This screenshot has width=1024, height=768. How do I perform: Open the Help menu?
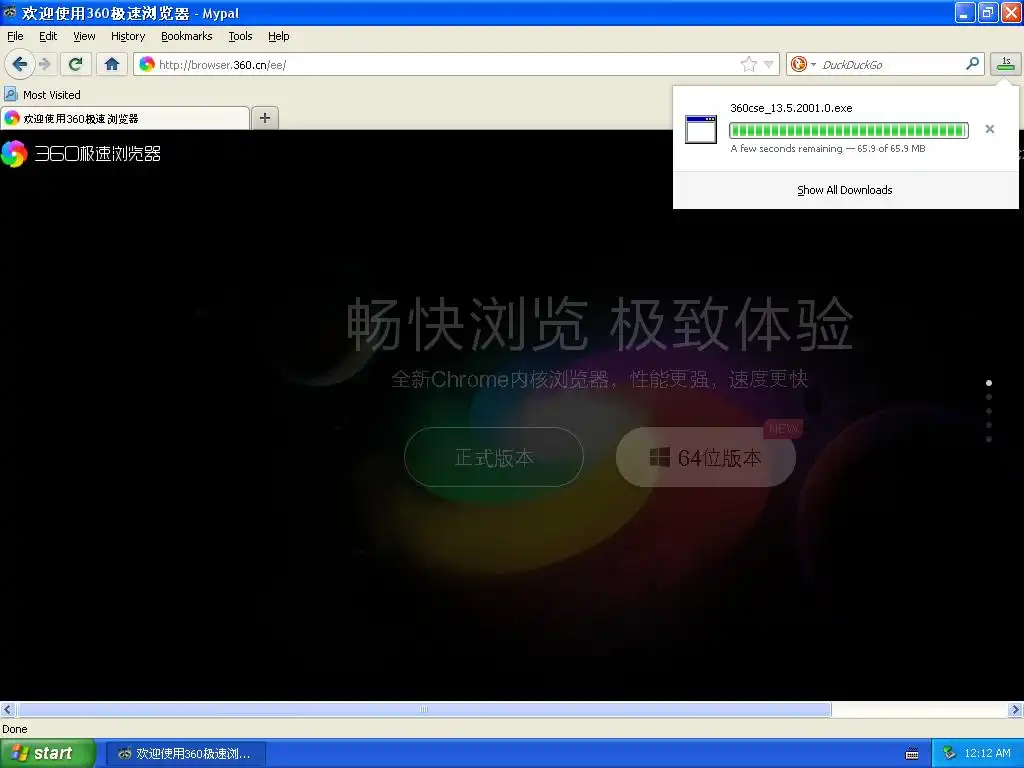pyautogui.click(x=279, y=36)
